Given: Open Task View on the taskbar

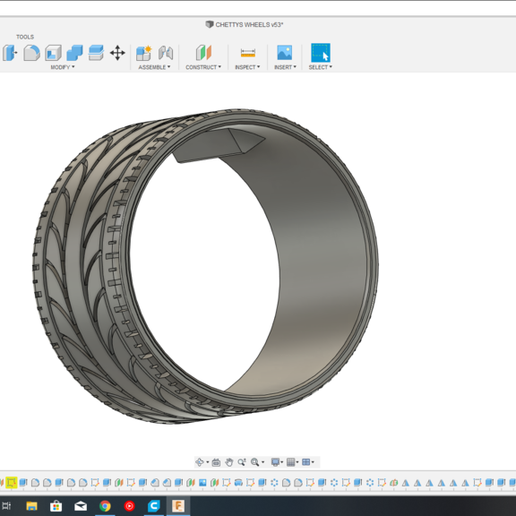Looking at the screenshot, I should click(6, 506).
